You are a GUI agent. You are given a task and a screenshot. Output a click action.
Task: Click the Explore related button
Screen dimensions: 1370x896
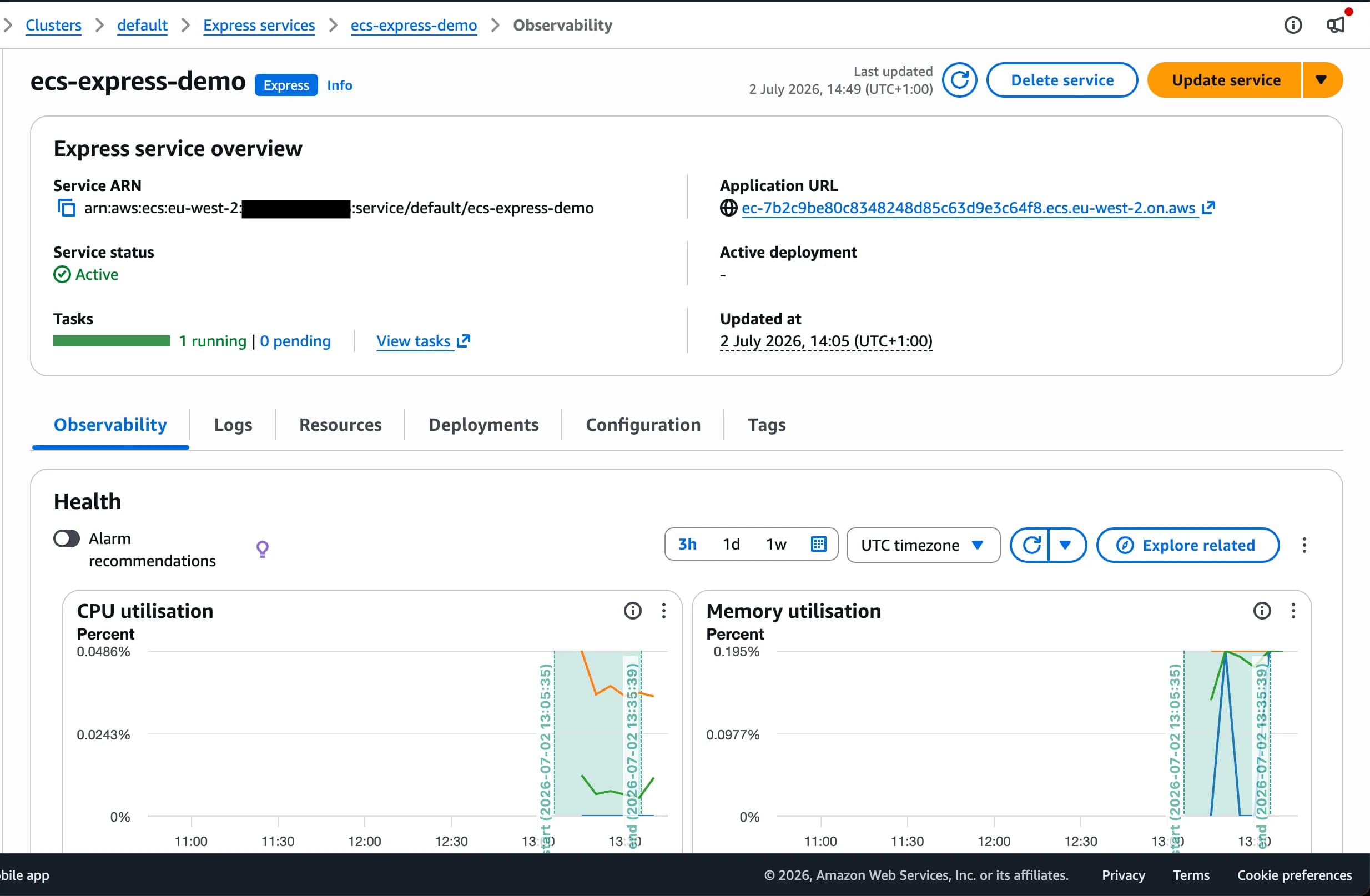(1187, 545)
